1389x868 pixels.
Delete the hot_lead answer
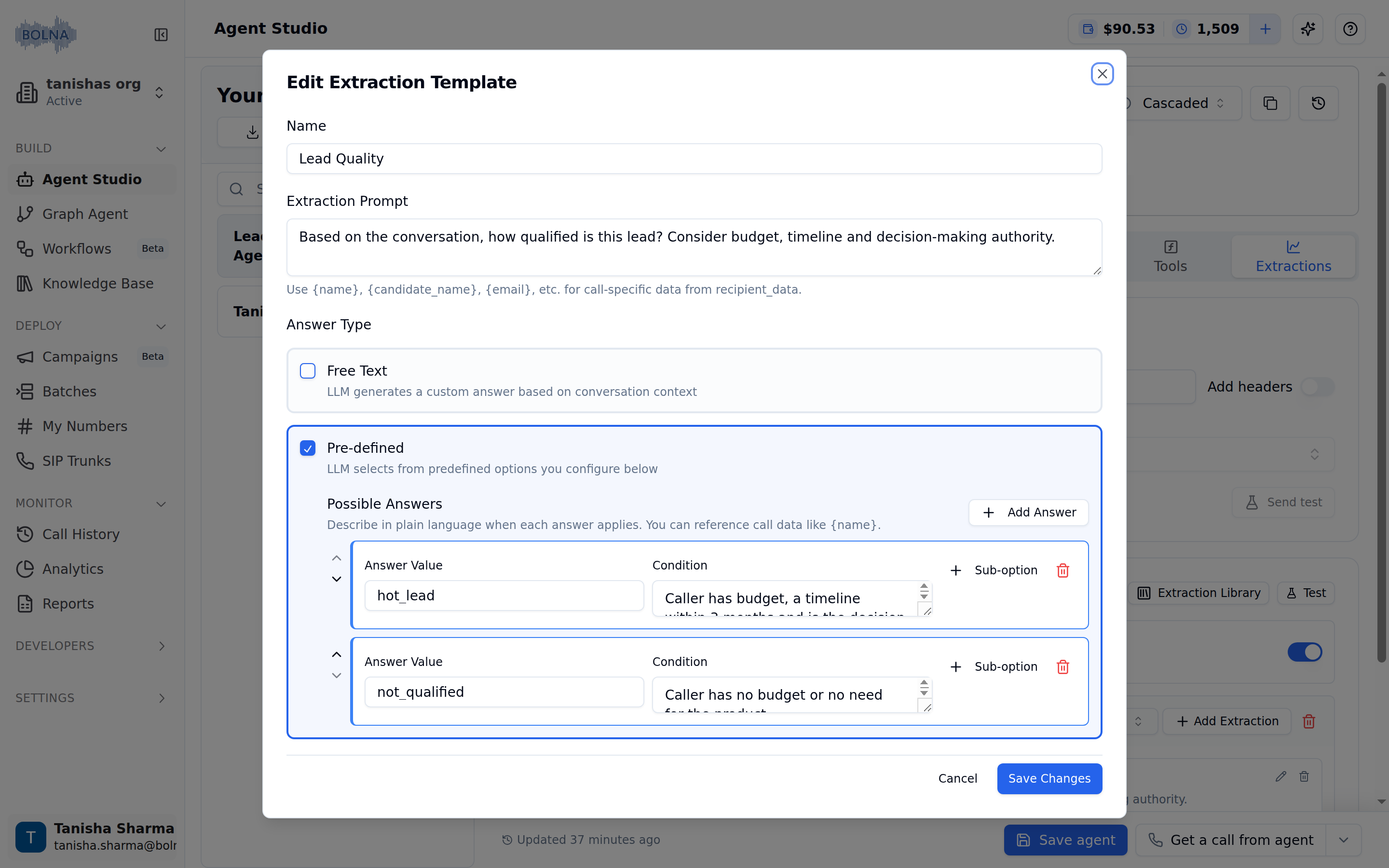[1062, 570]
